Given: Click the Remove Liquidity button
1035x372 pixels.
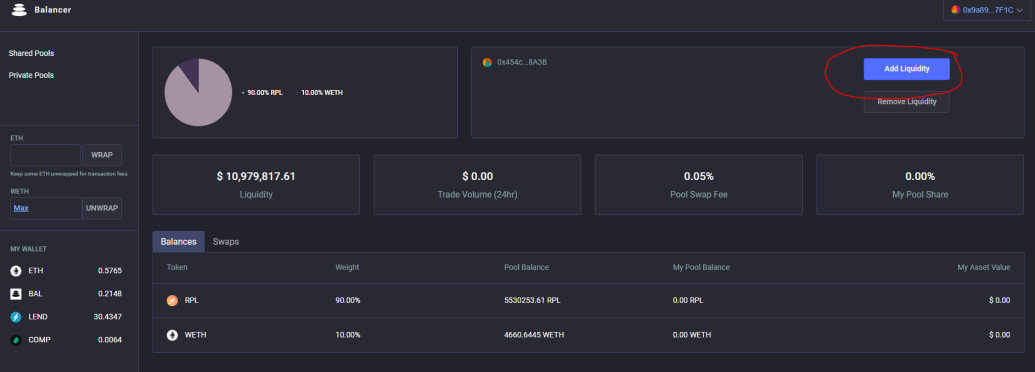Looking at the screenshot, I should 906,102.
